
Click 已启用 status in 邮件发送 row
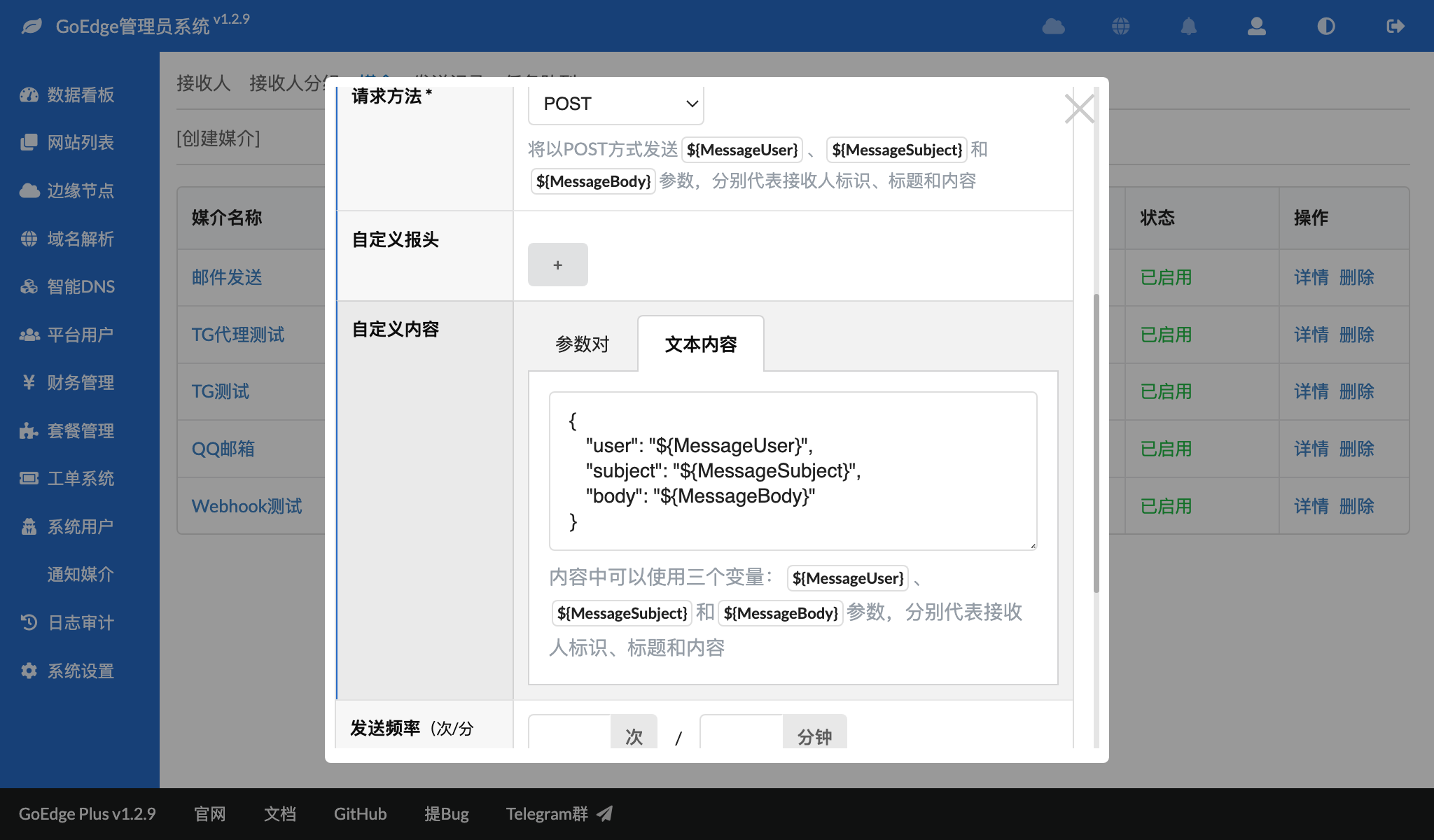click(1167, 278)
